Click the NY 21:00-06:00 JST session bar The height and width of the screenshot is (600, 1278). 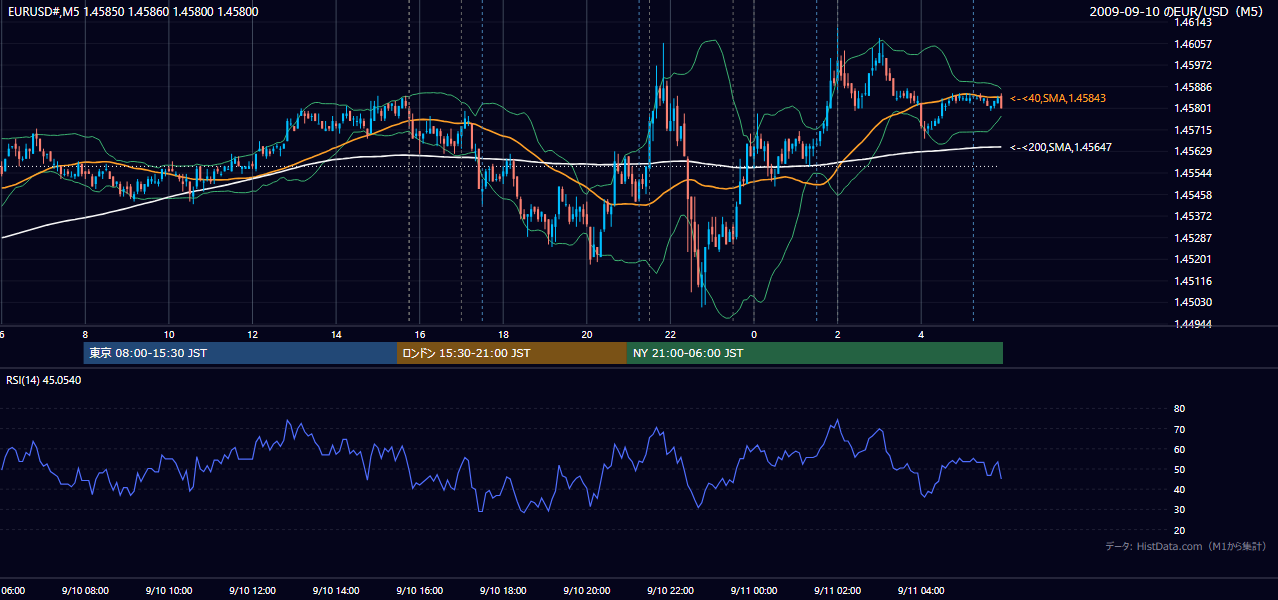pyautogui.click(x=815, y=353)
